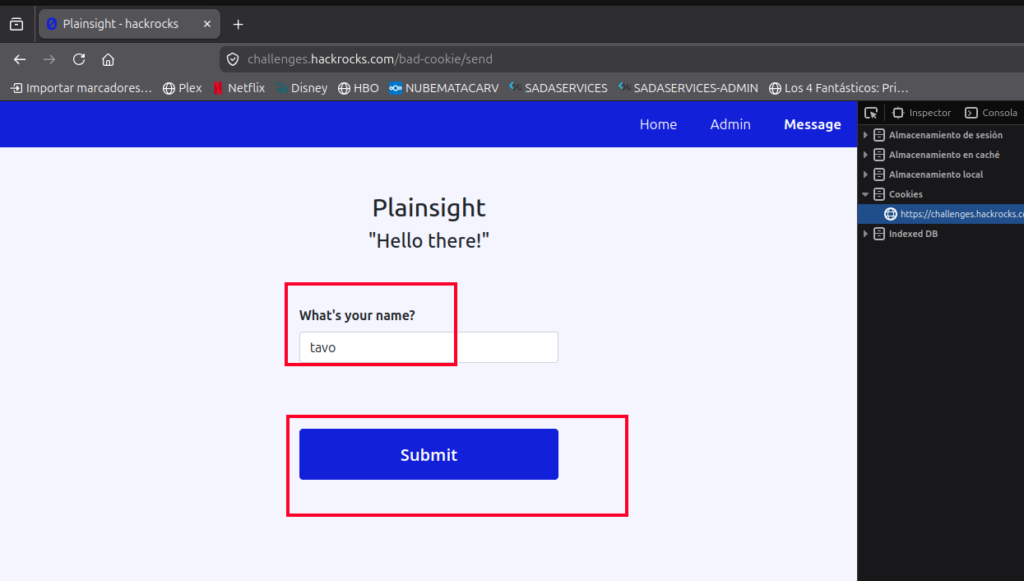1024x581 pixels.
Task: Open the recent tabs icon at top-left
Action: [x=16, y=24]
